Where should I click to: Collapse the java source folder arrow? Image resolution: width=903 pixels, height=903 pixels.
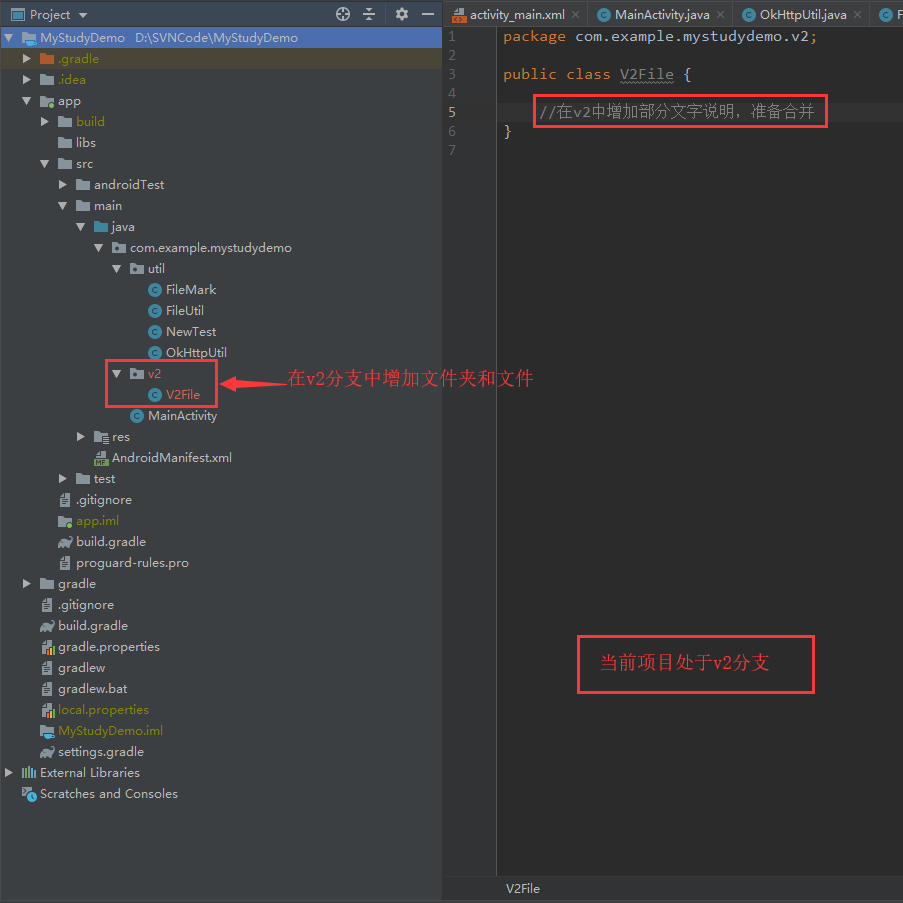click(81, 227)
